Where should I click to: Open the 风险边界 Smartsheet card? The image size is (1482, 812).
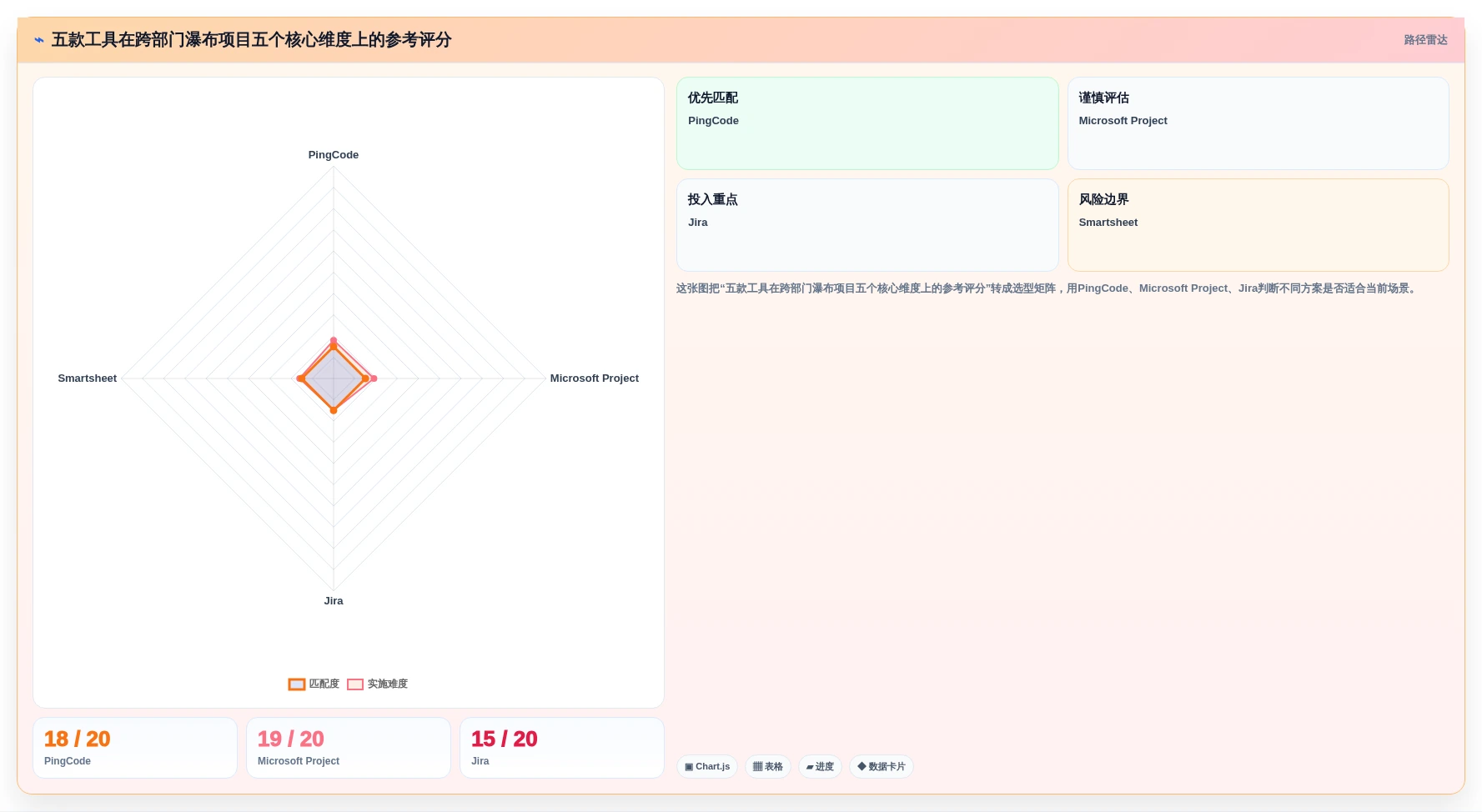1258,225
